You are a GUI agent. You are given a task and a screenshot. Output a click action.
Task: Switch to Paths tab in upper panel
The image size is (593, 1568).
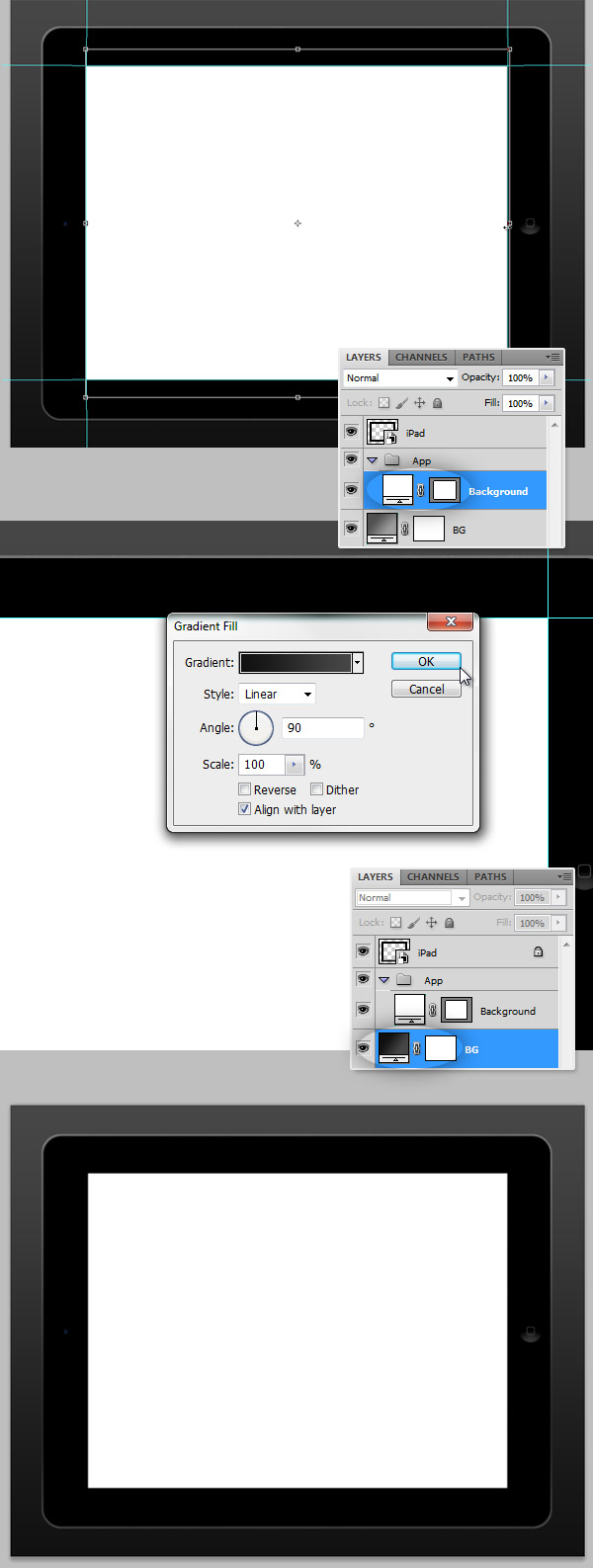click(x=478, y=357)
